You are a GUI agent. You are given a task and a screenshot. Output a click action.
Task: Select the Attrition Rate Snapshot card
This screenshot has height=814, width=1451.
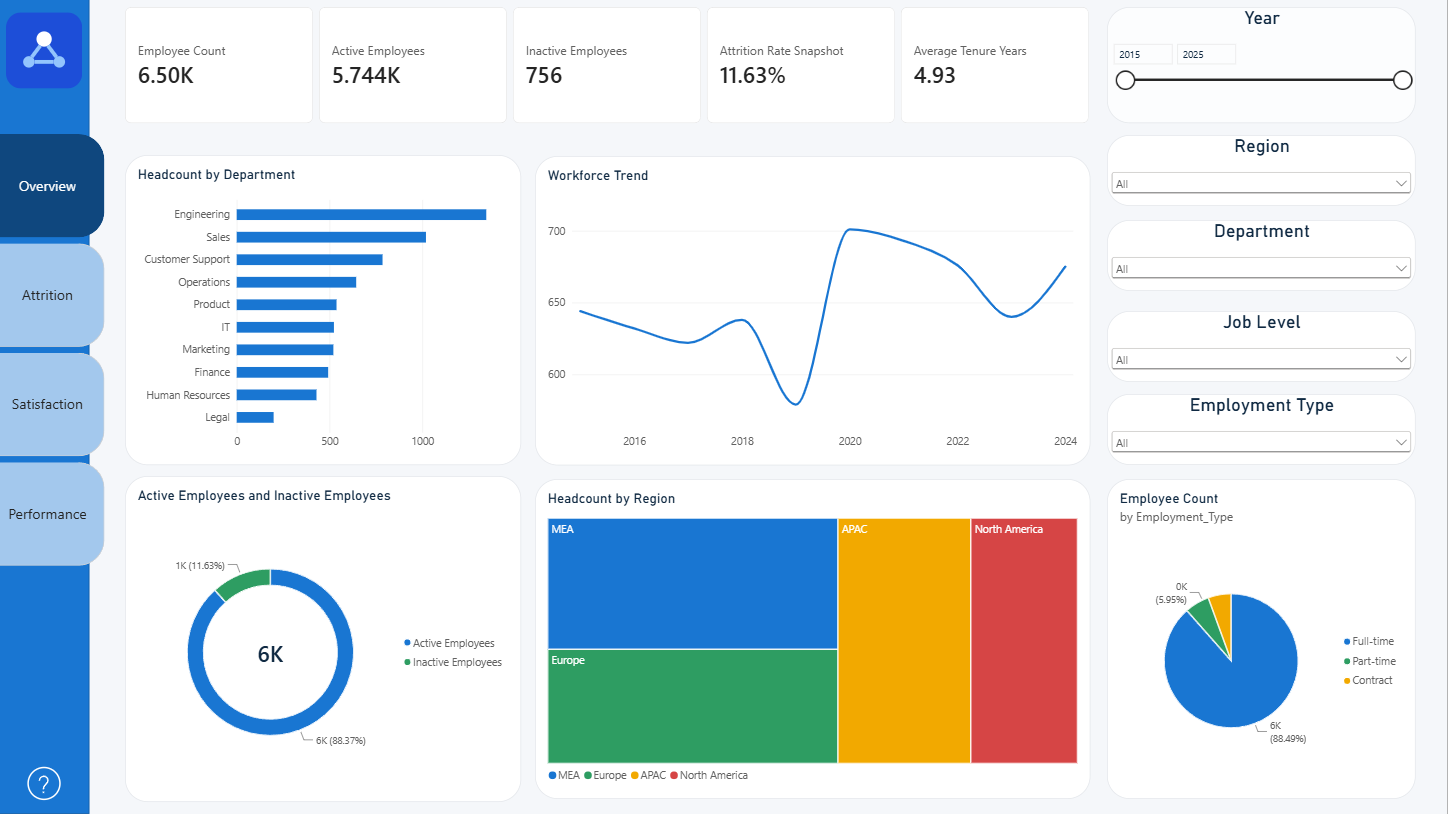[x=801, y=65]
